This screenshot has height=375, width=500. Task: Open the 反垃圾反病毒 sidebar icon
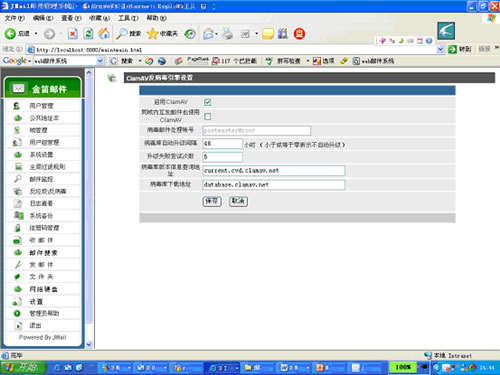(18, 191)
